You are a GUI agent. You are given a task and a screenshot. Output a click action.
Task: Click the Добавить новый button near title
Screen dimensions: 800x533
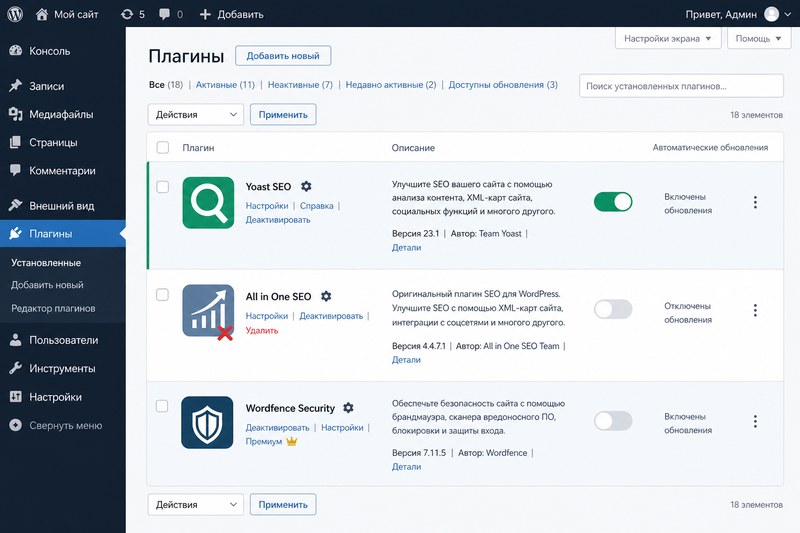(x=283, y=56)
